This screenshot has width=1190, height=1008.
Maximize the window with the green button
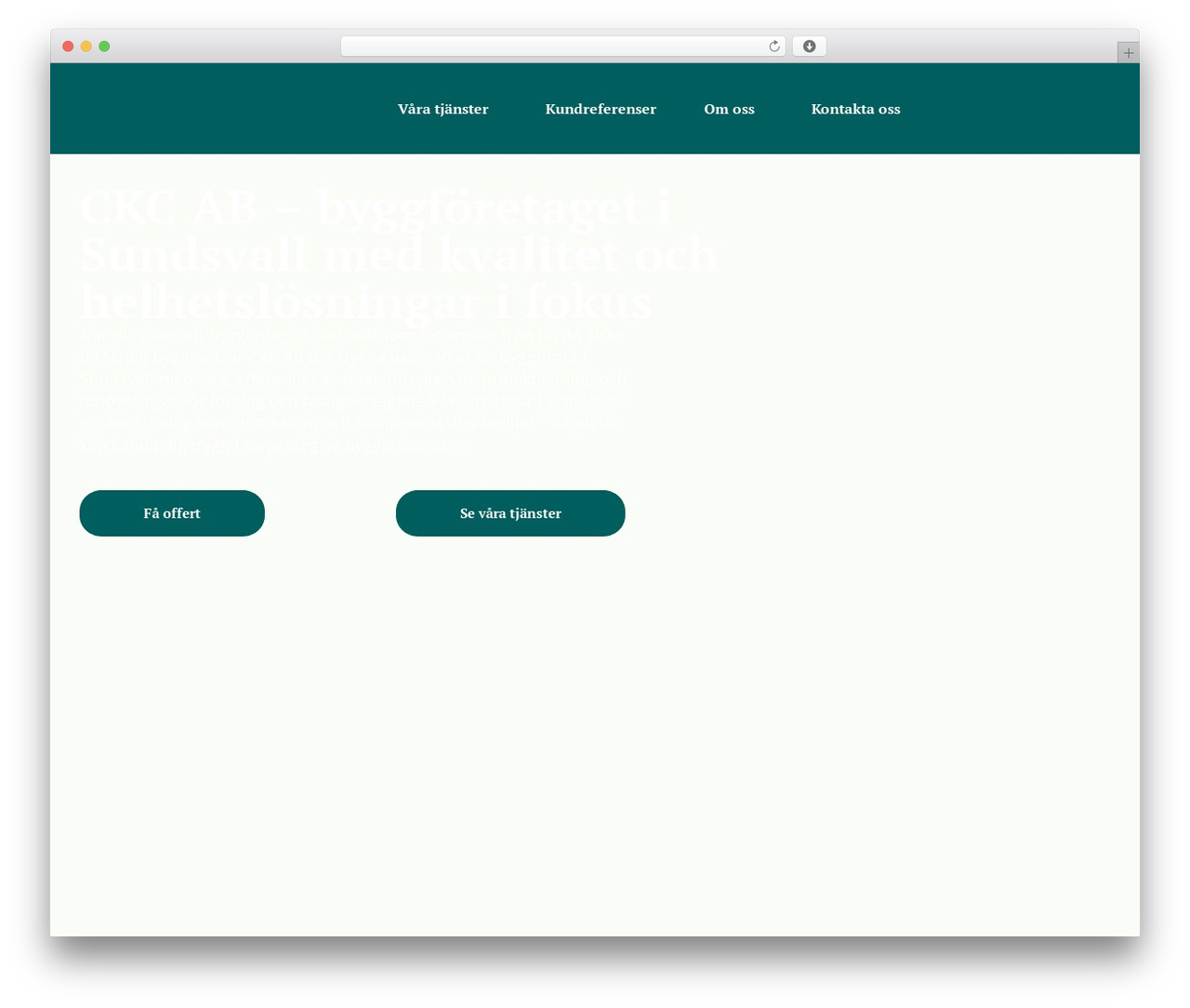click(x=104, y=46)
